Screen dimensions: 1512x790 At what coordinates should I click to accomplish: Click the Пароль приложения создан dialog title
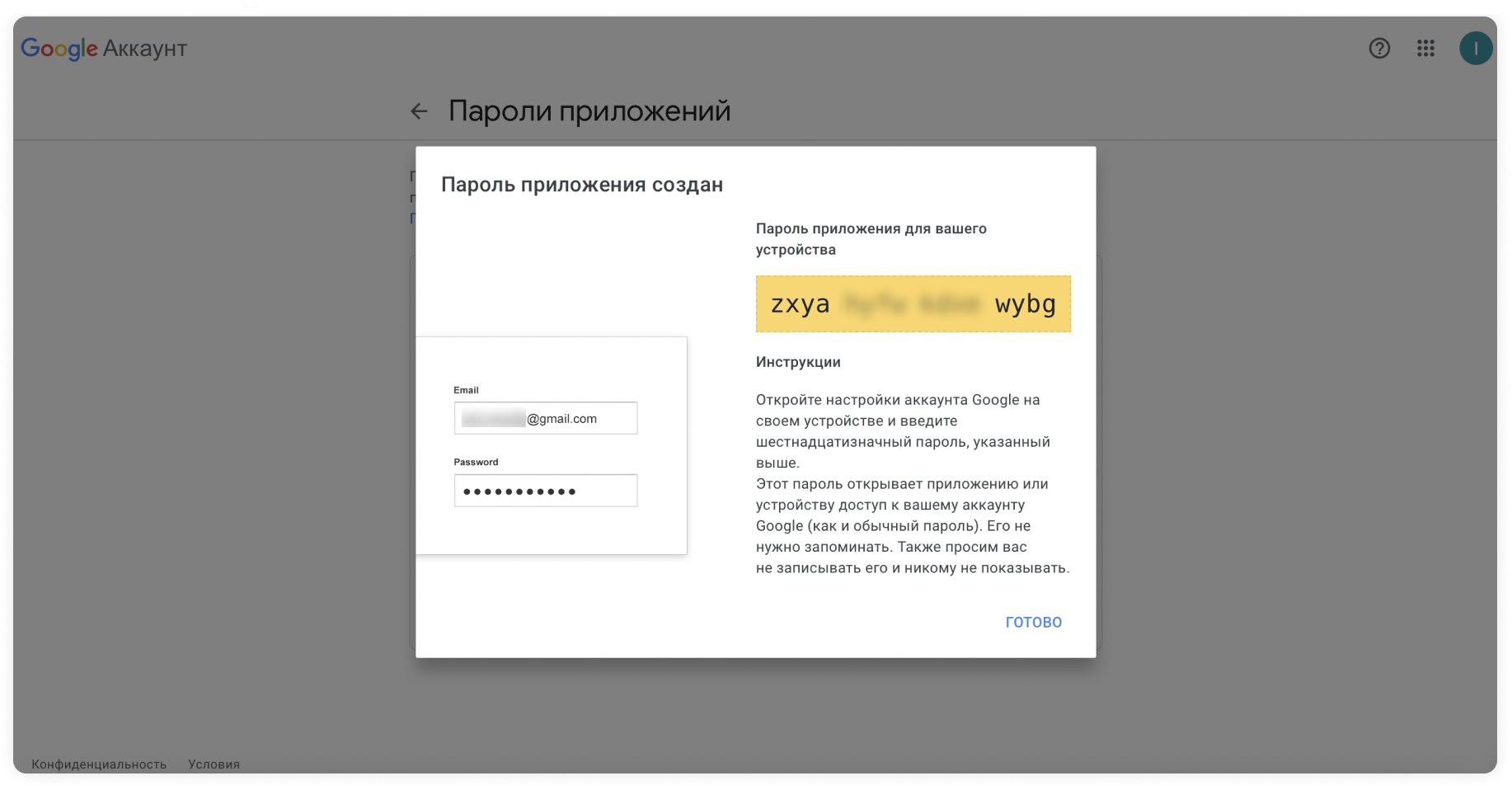coord(582,185)
